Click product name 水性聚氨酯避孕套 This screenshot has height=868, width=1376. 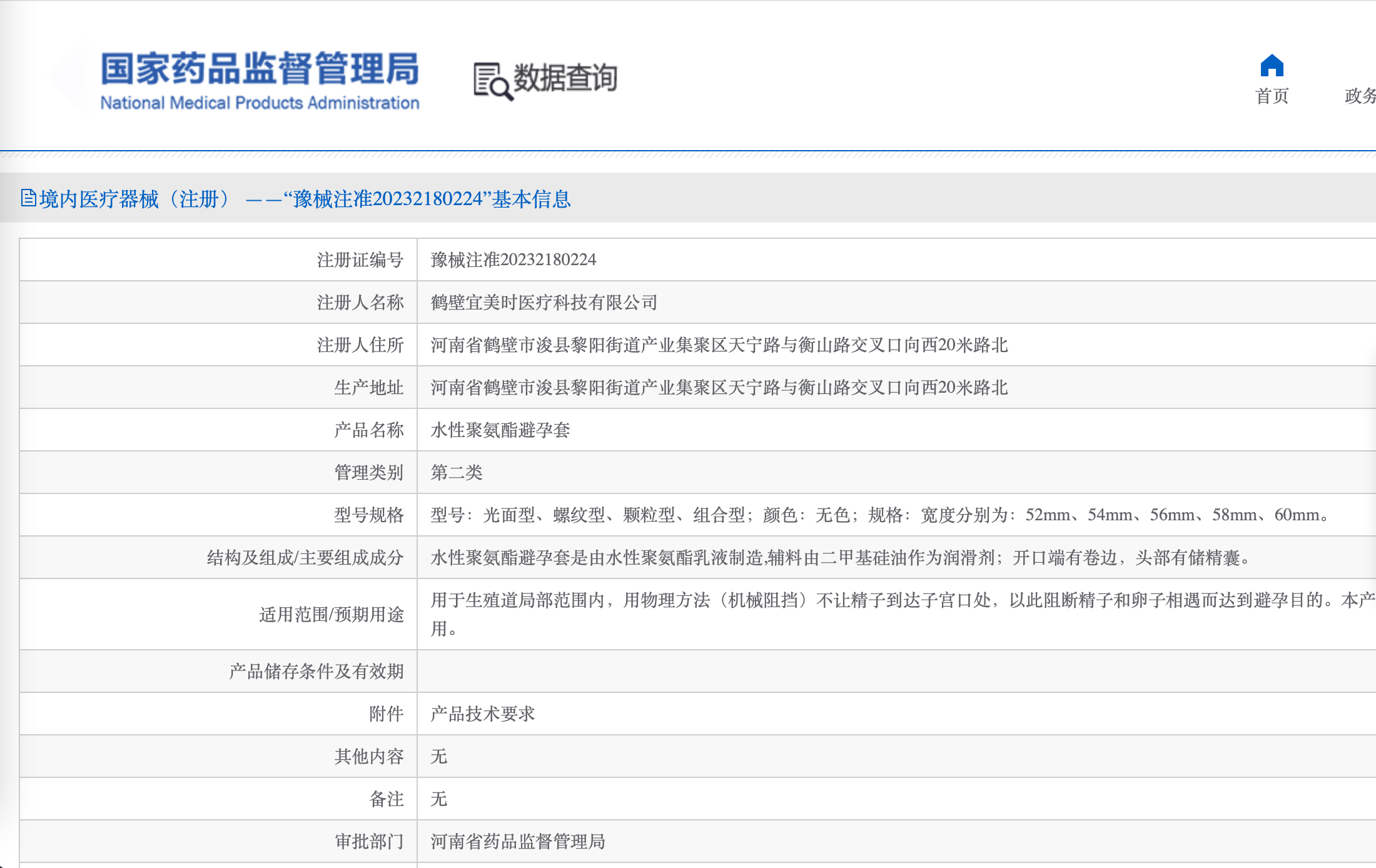[500, 430]
